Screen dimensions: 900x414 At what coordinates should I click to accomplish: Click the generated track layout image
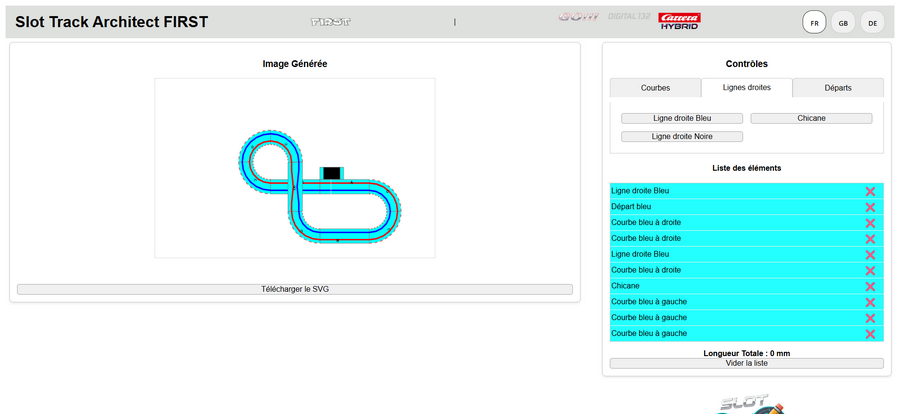pos(295,168)
